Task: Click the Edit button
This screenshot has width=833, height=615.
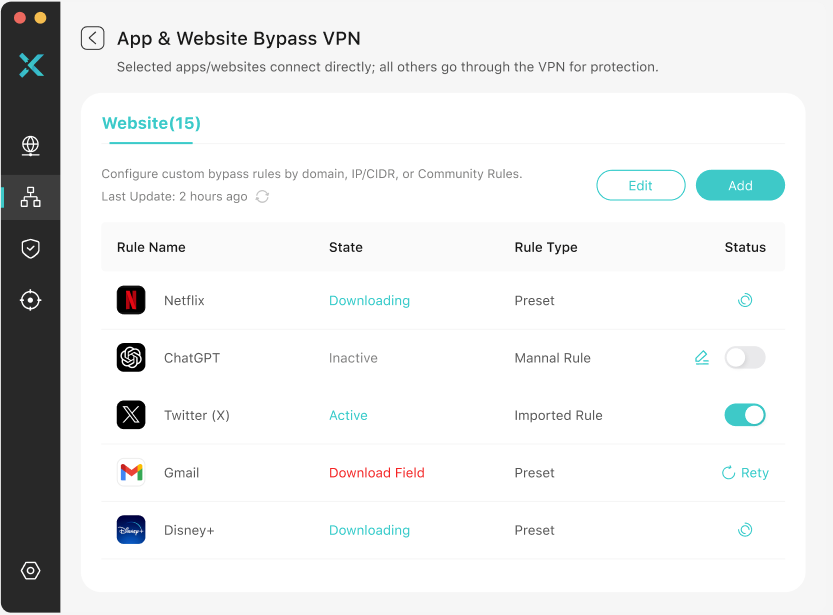Action: coord(641,185)
